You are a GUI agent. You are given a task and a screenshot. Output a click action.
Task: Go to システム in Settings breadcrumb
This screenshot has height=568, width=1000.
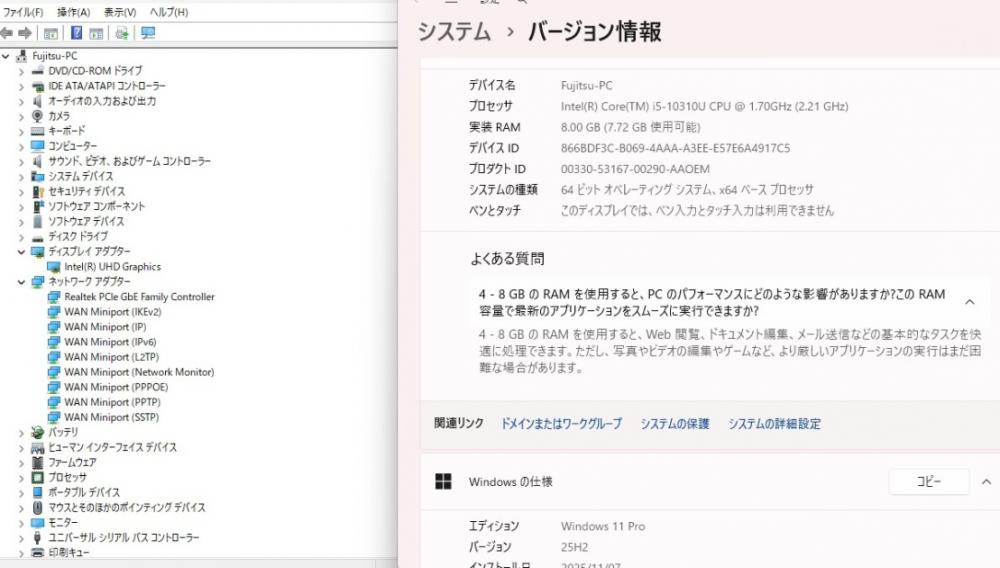(454, 31)
